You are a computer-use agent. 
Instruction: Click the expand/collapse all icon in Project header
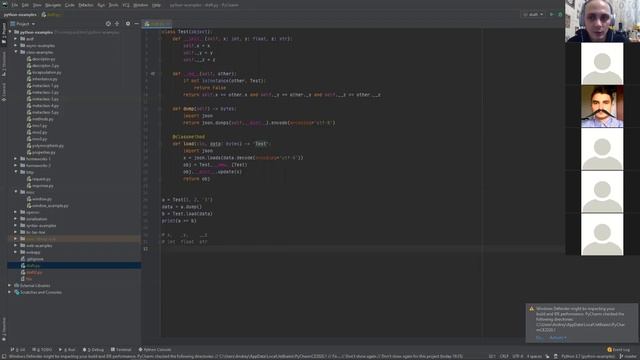point(117,24)
